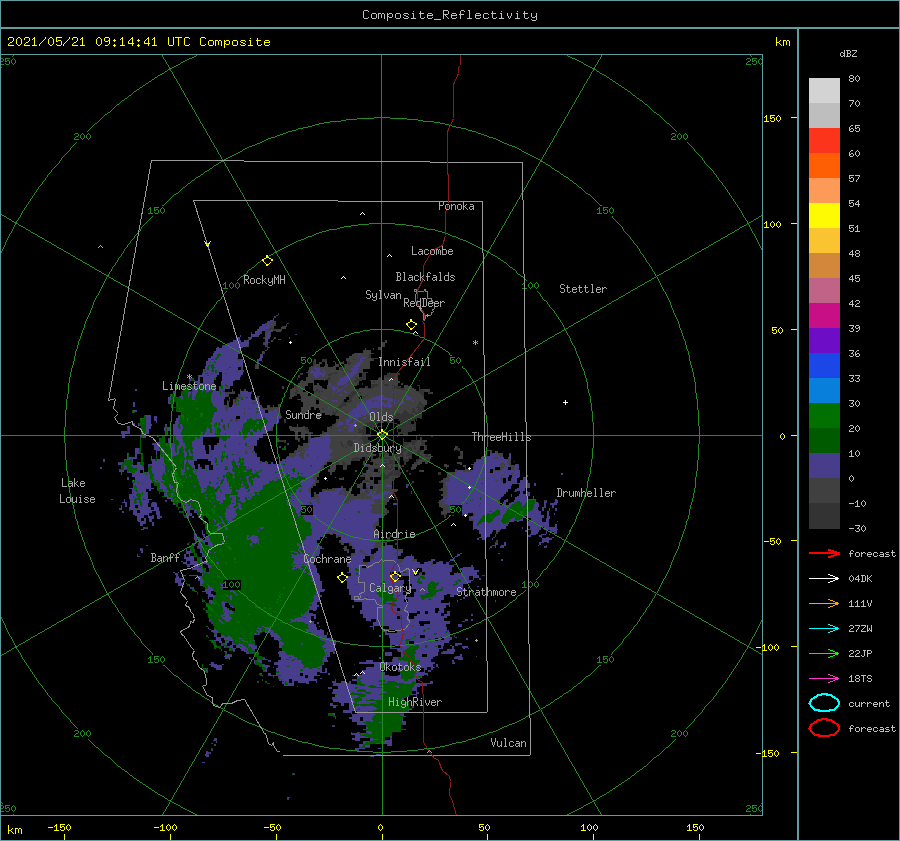Click the Lacombe city label
Viewport: 900px width, 841px height.
click(x=432, y=251)
